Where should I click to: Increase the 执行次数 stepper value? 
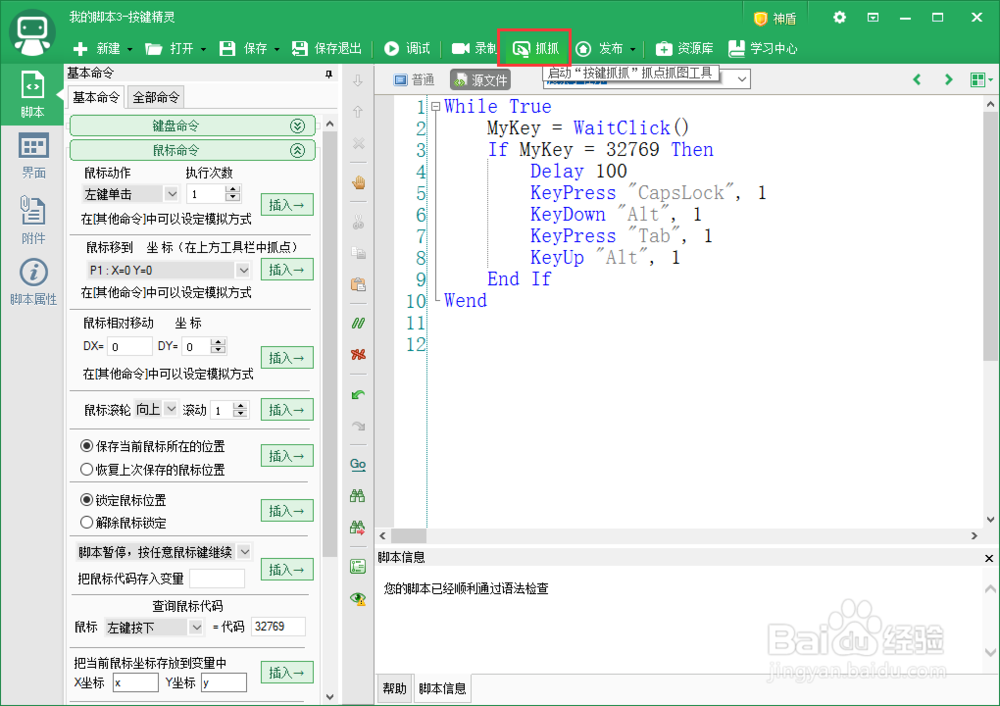coord(233,189)
